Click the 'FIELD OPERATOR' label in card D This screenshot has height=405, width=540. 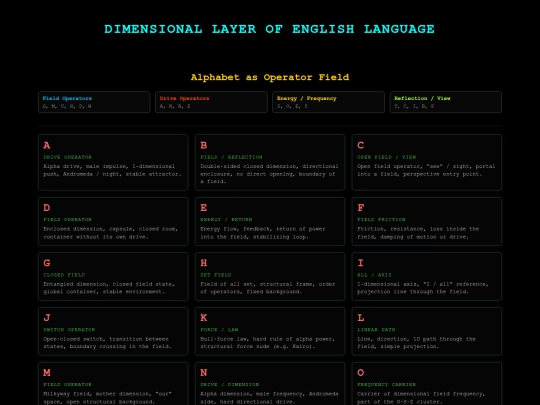pyautogui.click(x=68, y=219)
